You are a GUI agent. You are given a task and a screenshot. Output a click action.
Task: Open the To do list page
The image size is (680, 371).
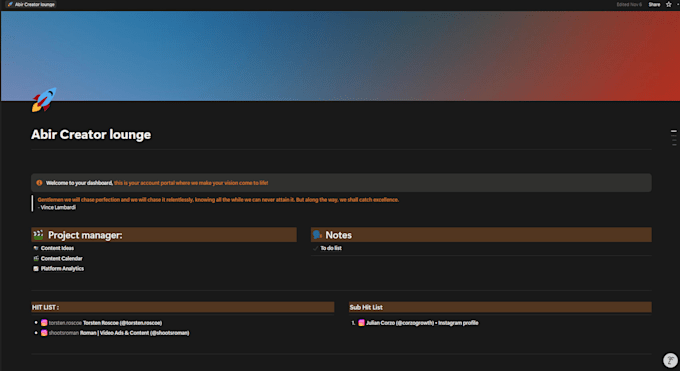(331, 248)
